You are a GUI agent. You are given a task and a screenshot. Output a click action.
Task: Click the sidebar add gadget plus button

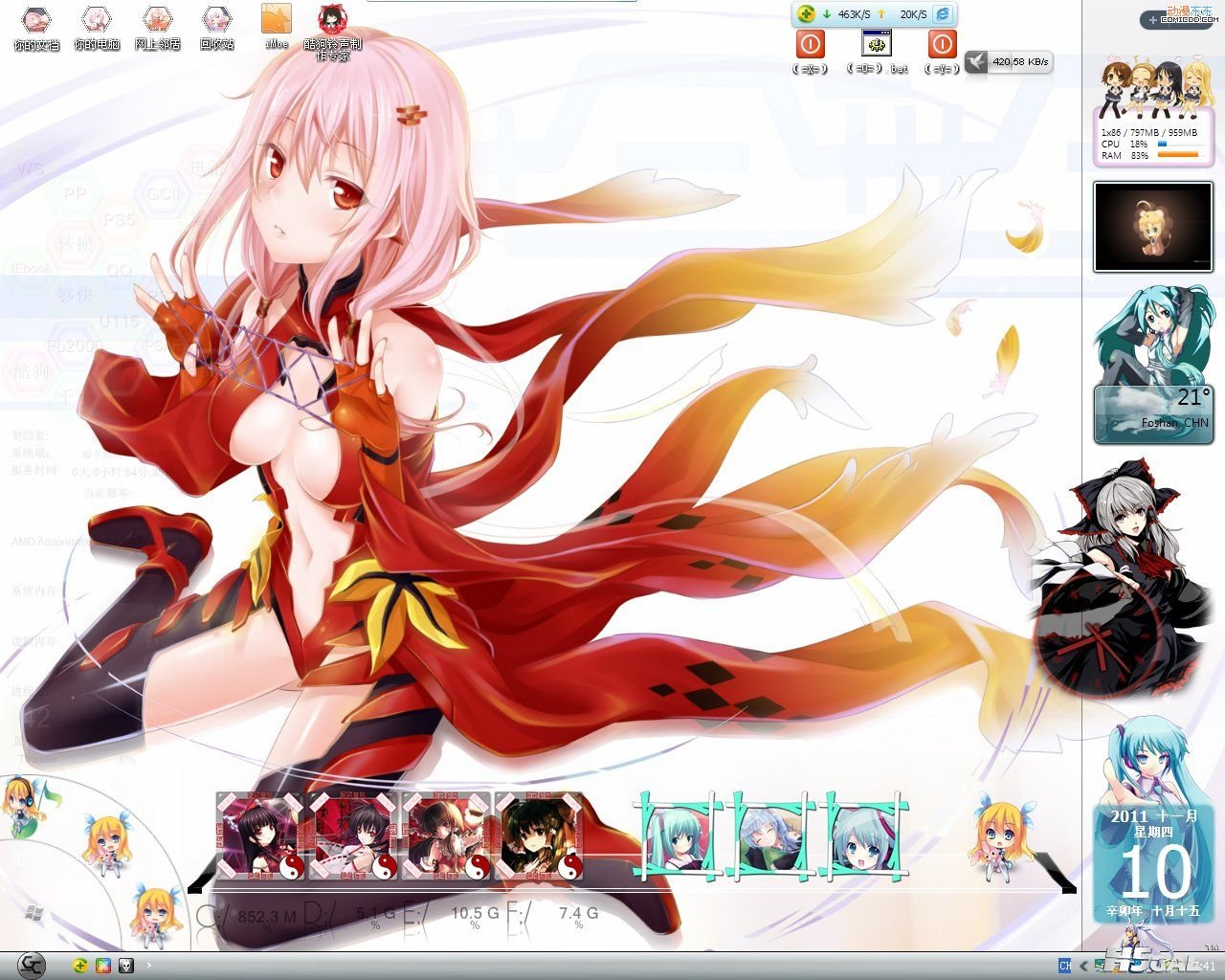click(x=1152, y=20)
